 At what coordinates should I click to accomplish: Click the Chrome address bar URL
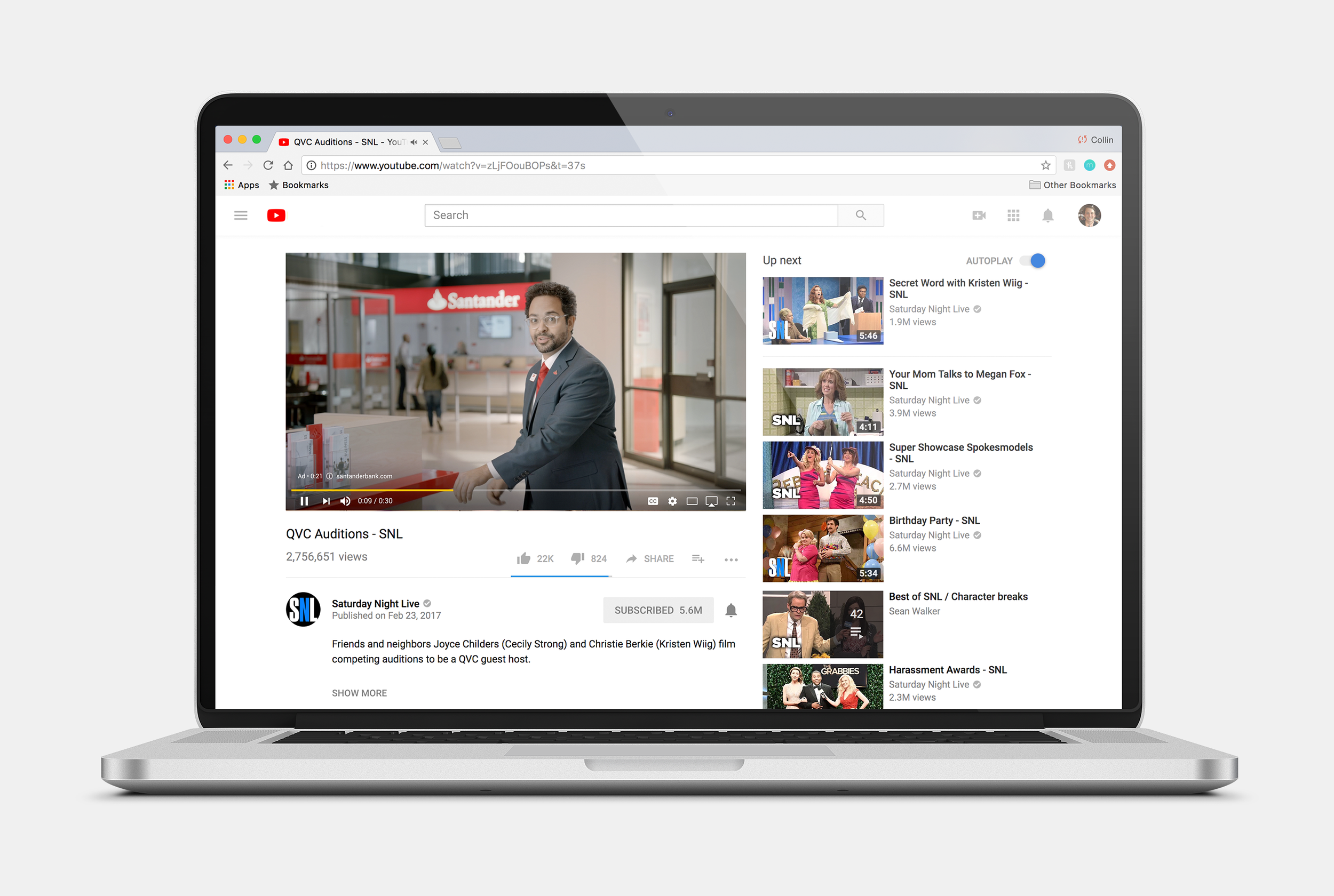452,165
